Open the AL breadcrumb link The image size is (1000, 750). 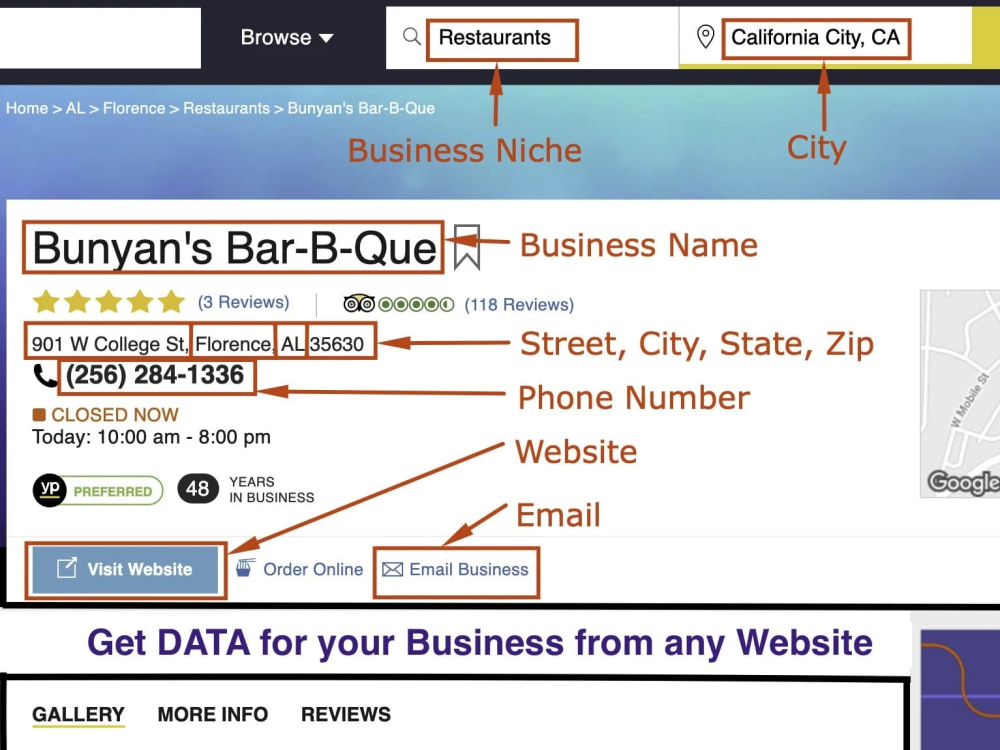point(75,108)
